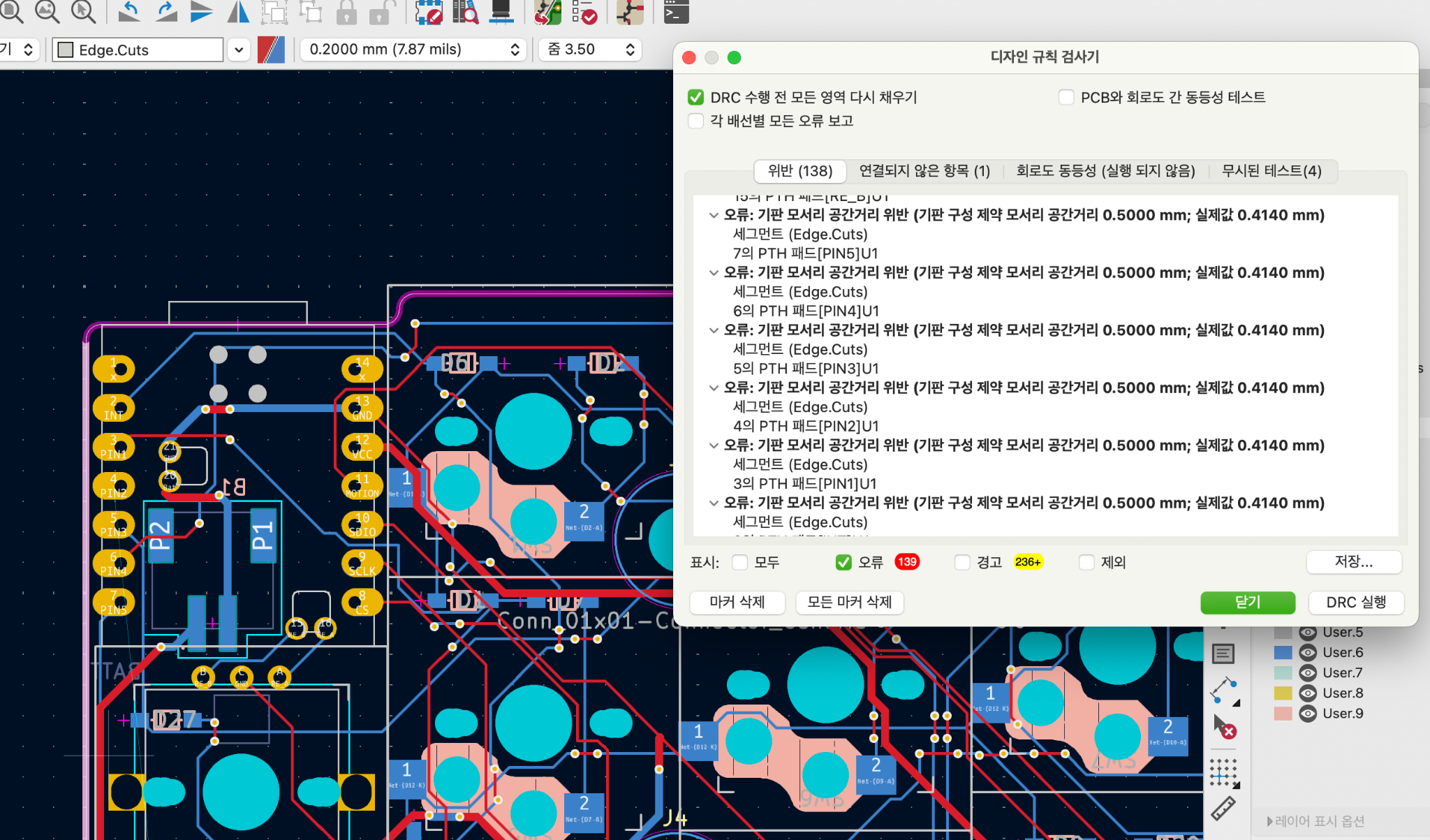
Task: Toggle the warnings (경고) checkbox
Action: (x=962, y=562)
